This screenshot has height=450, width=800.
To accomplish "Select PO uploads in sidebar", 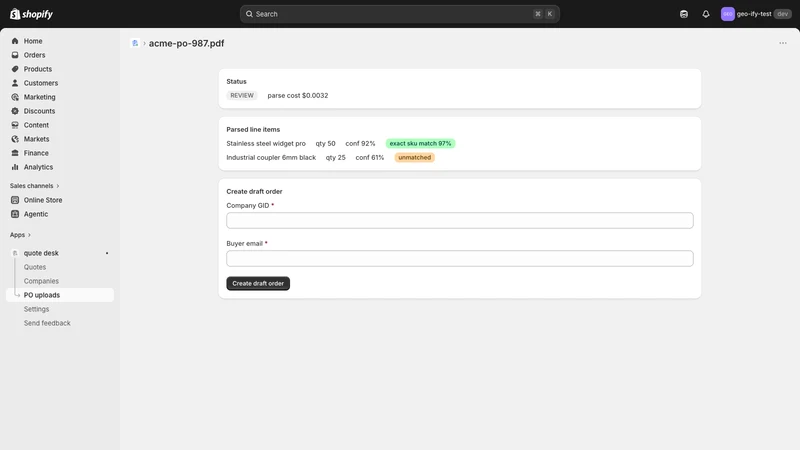I will coord(60,295).
